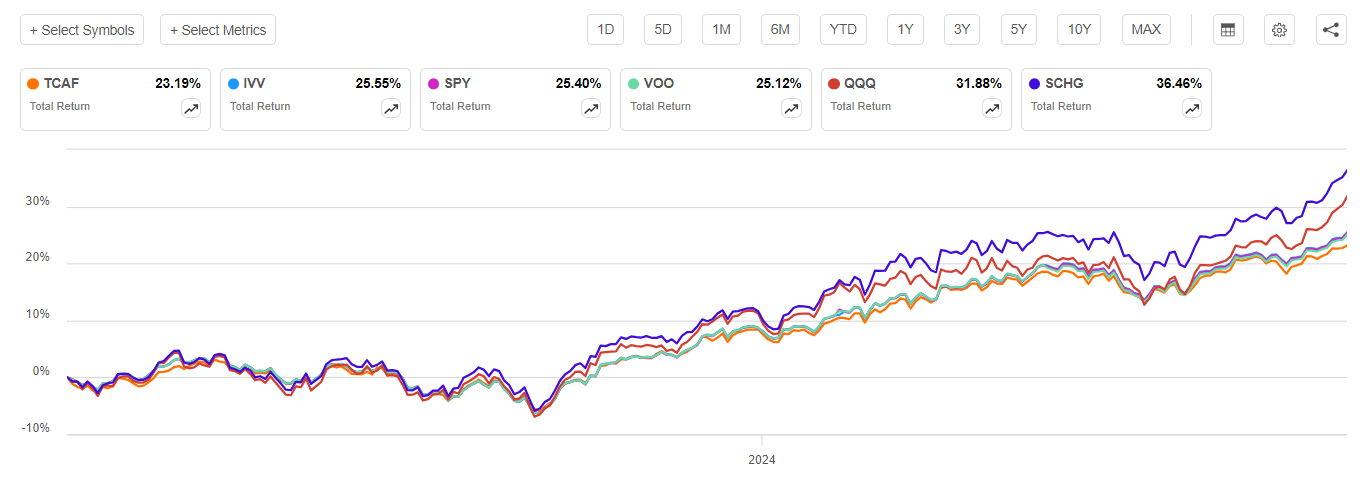The image size is (1365, 486).
Task: Click the dark blue SCHG color dot
Action: click(x=1035, y=84)
